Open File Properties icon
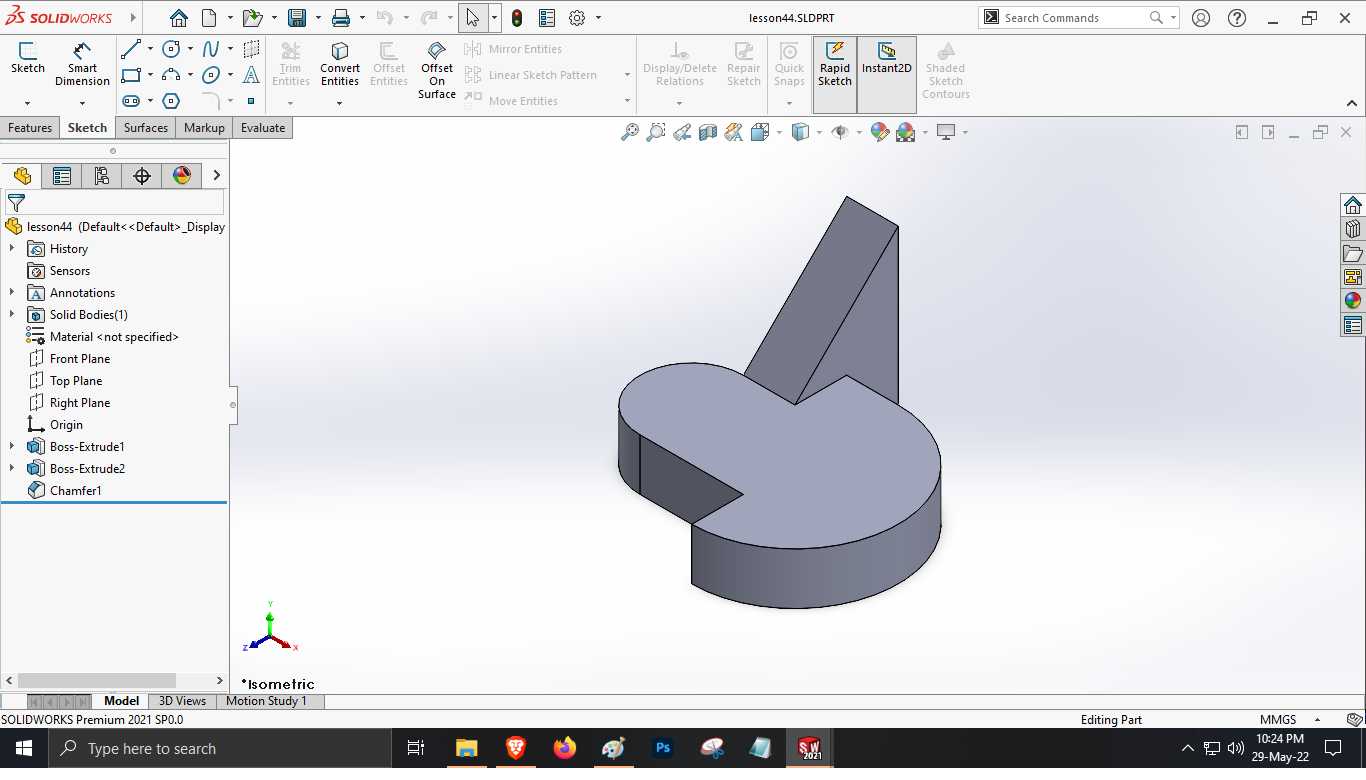The height and width of the screenshot is (780, 1366). click(x=547, y=18)
